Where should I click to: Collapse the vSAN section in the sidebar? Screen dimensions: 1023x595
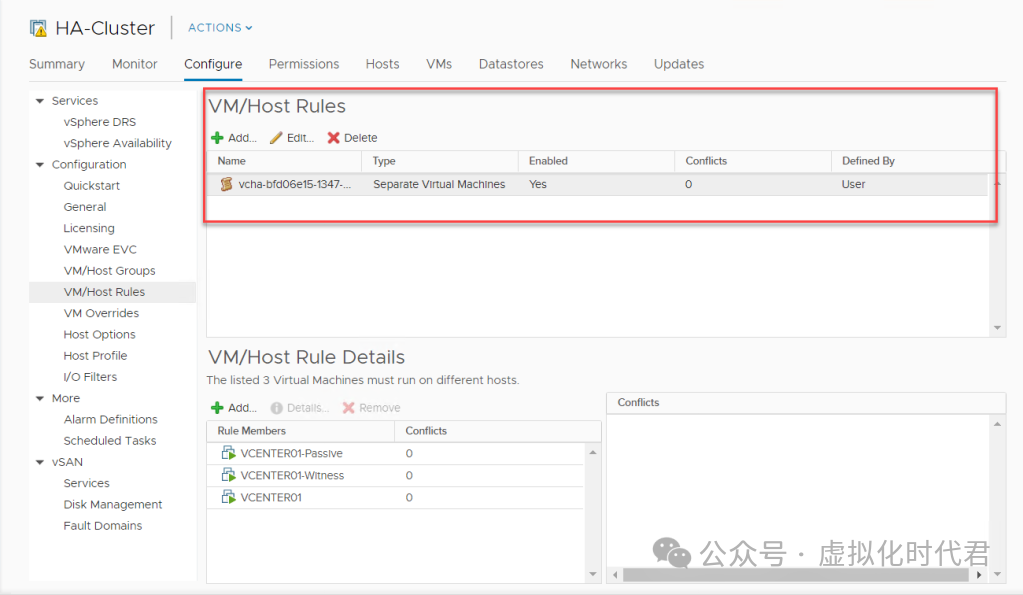[x=40, y=462]
